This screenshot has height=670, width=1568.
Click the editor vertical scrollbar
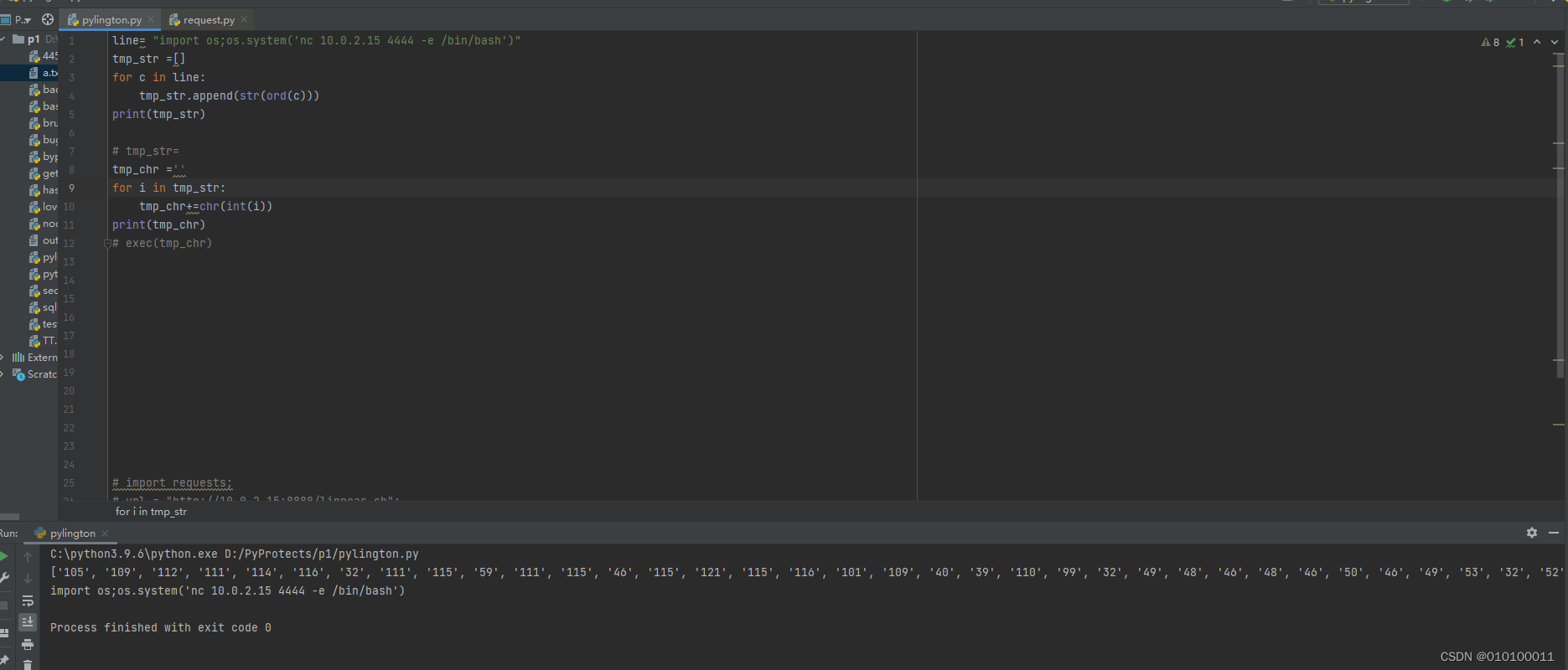pyautogui.click(x=1560, y=214)
